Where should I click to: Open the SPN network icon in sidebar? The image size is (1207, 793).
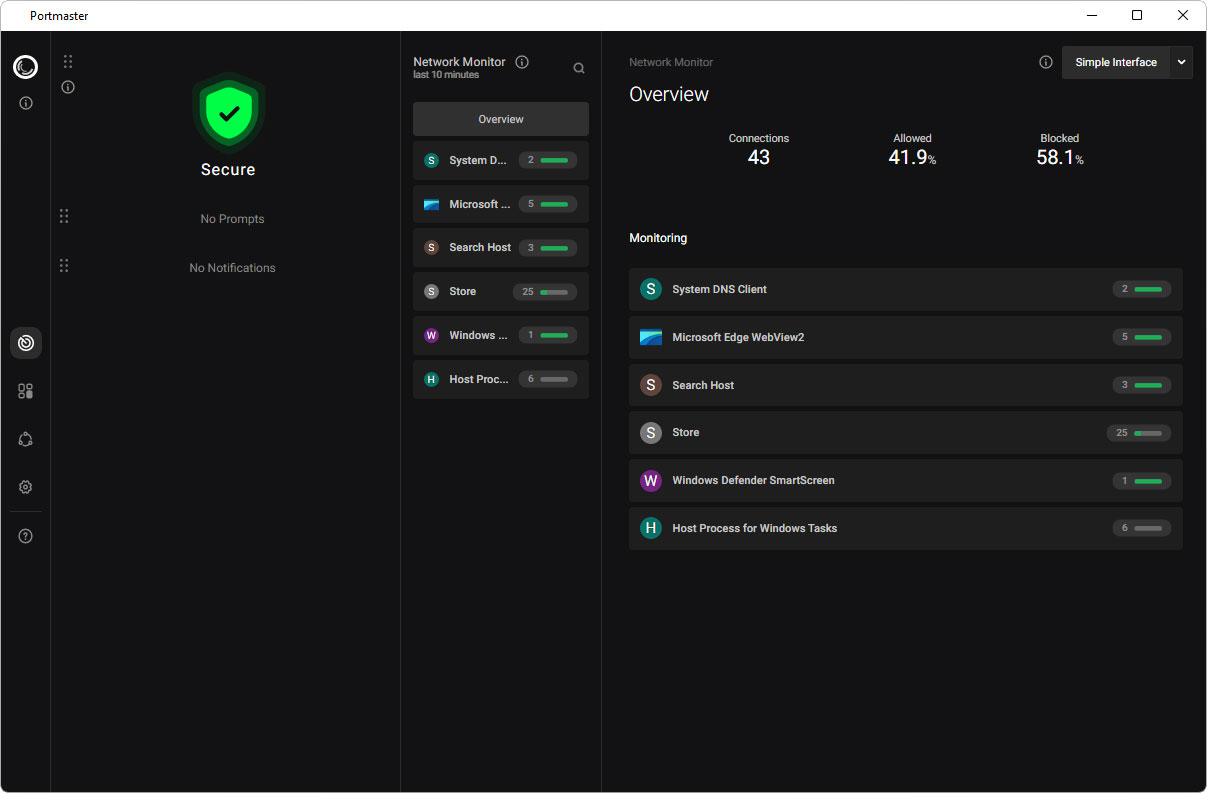26,439
